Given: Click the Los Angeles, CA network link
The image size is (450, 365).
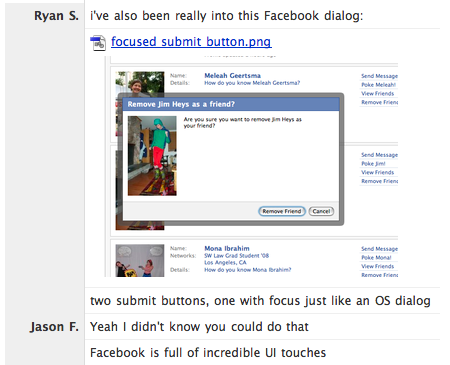Looking at the screenshot, I should pos(225,263).
